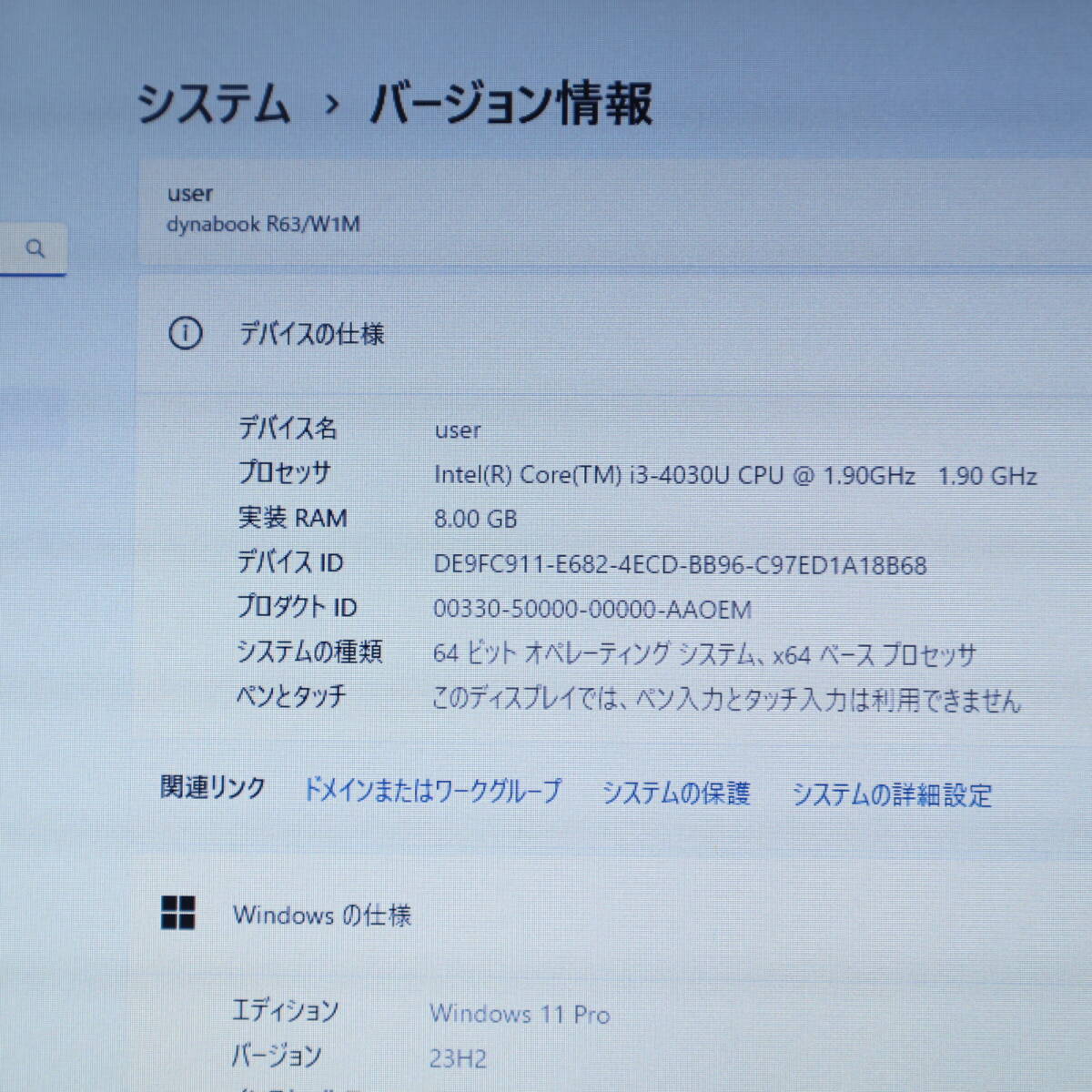
Task: Select the processor value Intel(R) Core(TM) i3-4030U
Action: click(735, 475)
